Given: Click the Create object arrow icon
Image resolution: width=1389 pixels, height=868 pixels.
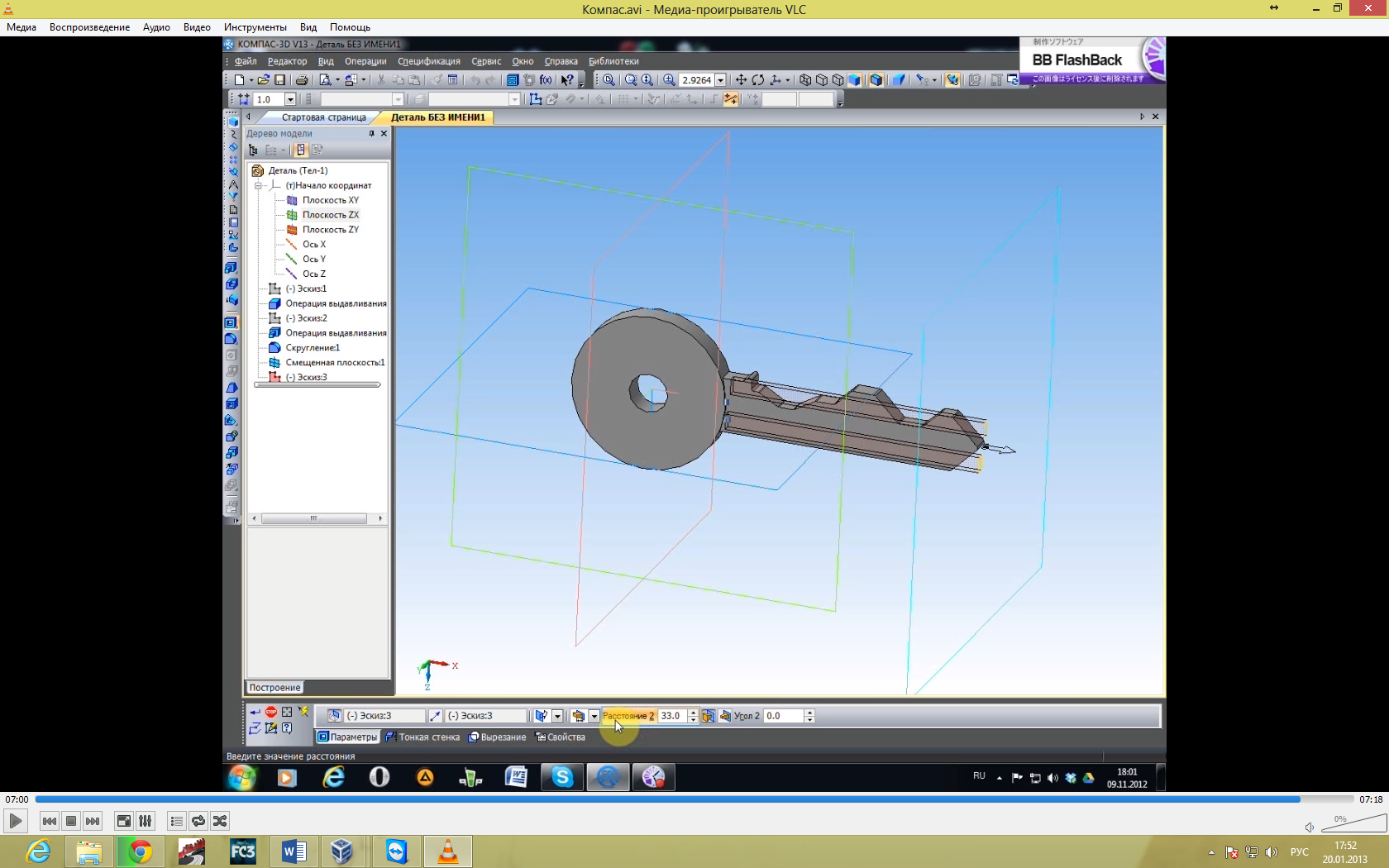Looking at the screenshot, I should (255, 712).
